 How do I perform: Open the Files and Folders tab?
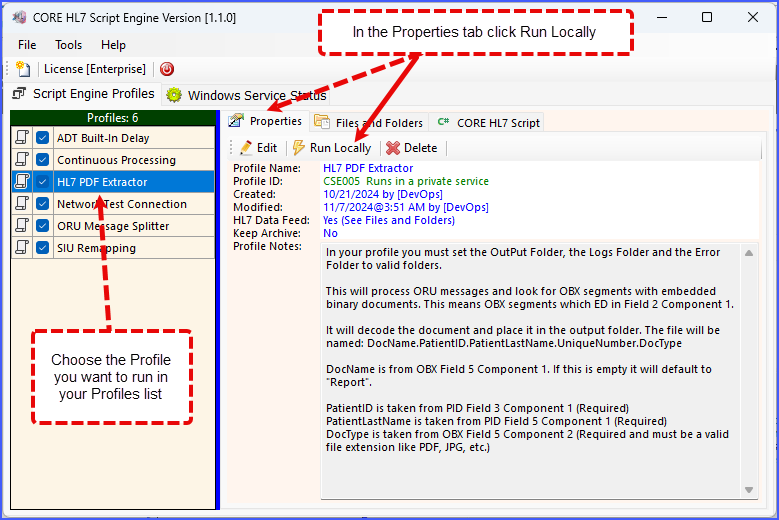(x=369, y=122)
